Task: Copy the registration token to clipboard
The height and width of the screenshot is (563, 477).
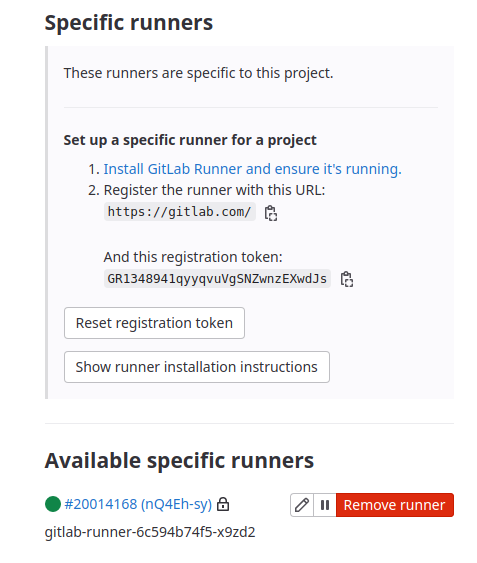Action: (347, 279)
